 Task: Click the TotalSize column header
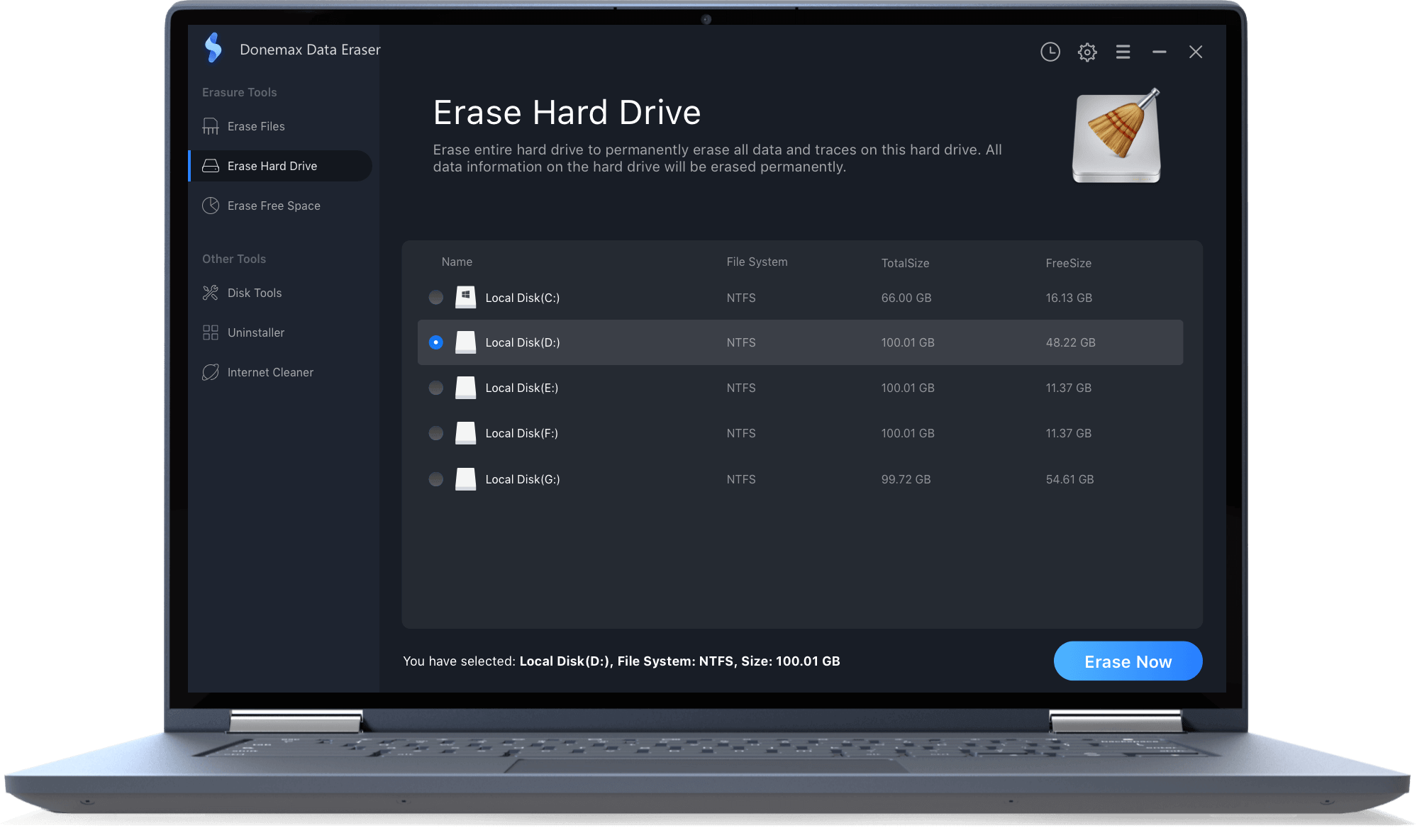[905, 263]
